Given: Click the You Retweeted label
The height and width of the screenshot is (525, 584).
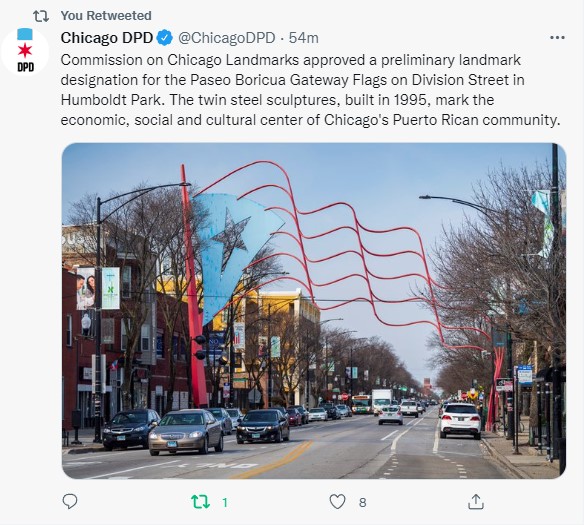Looking at the screenshot, I should tap(106, 16).
